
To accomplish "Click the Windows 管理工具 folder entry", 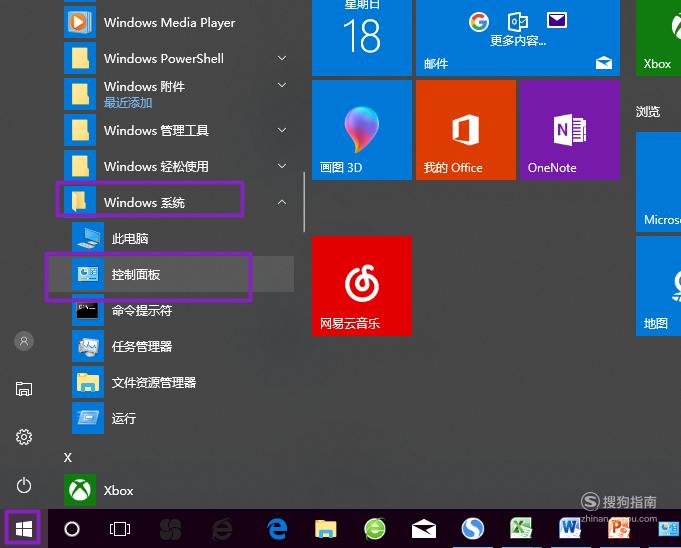I will (179, 130).
